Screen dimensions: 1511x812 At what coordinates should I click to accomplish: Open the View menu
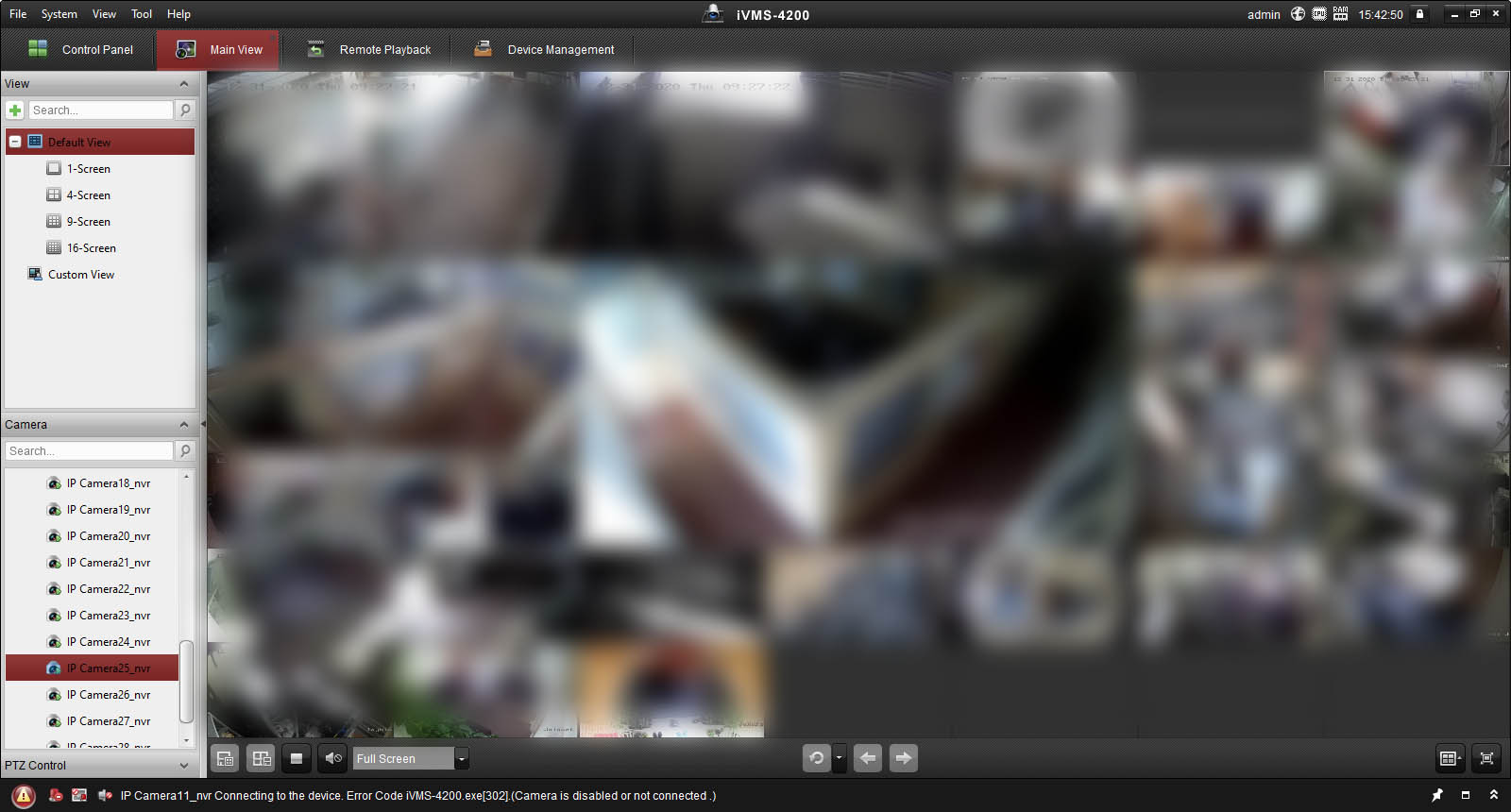pyautogui.click(x=104, y=14)
